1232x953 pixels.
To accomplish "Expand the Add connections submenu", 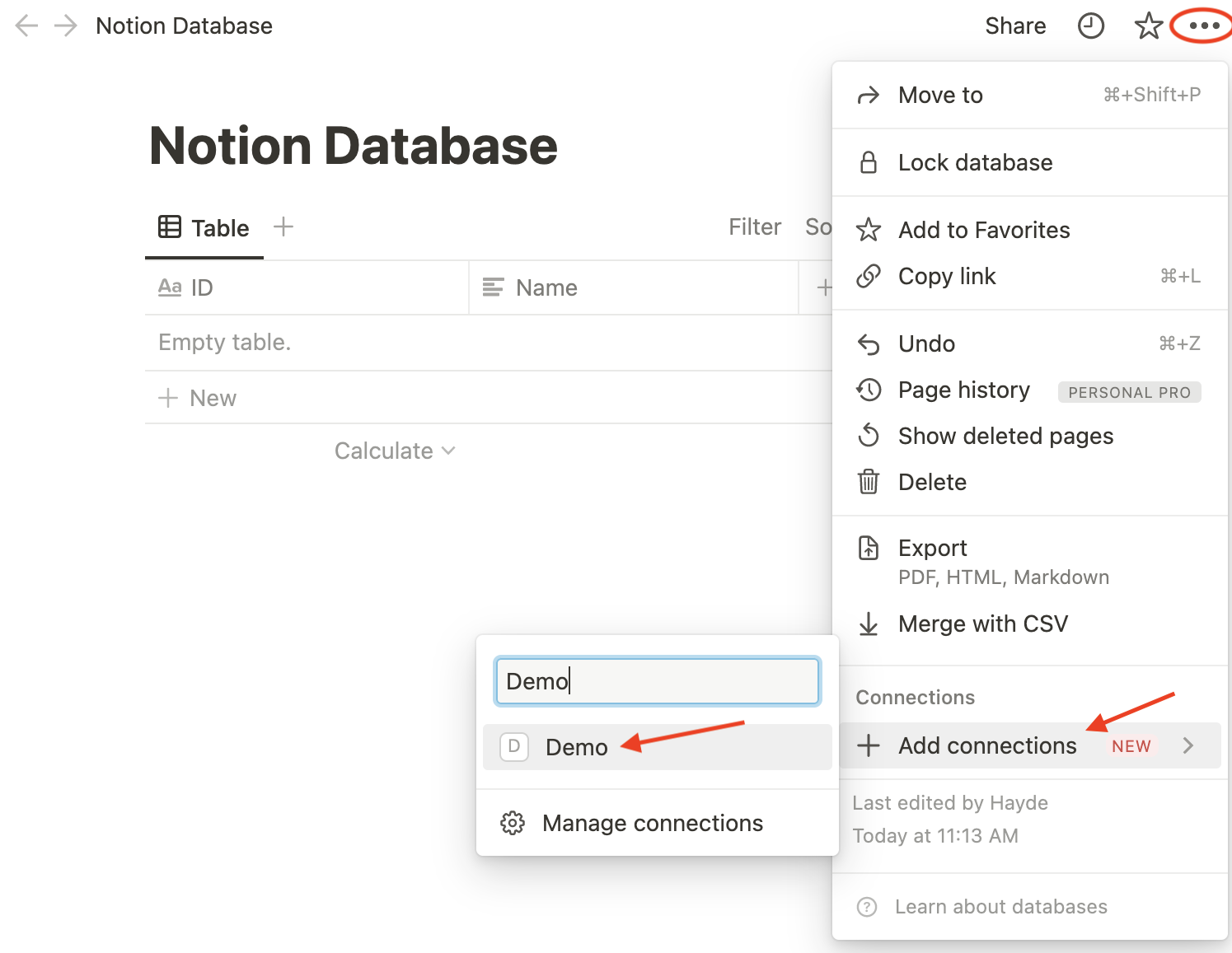I will tap(1029, 745).
